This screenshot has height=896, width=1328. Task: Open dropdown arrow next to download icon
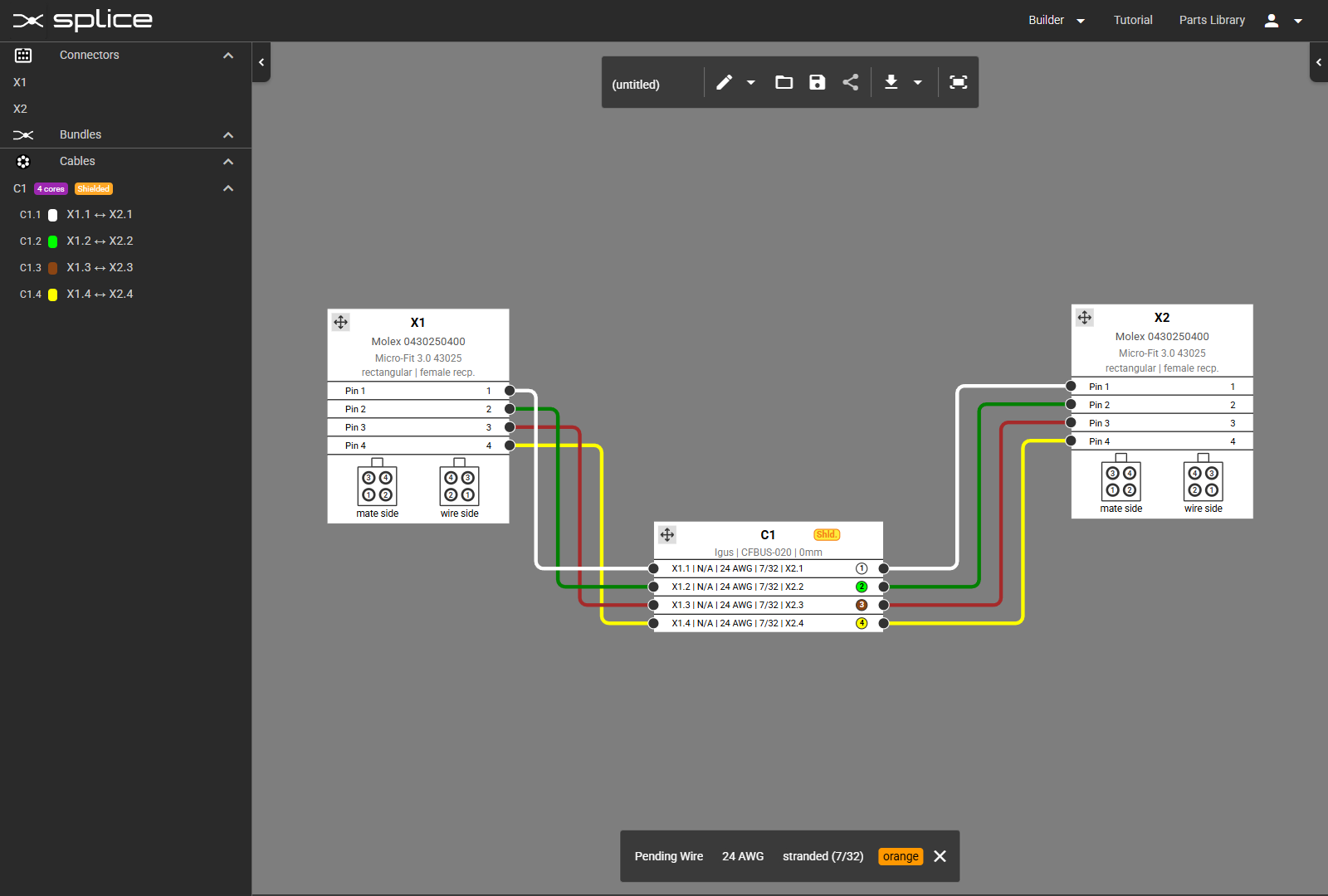click(x=918, y=82)
